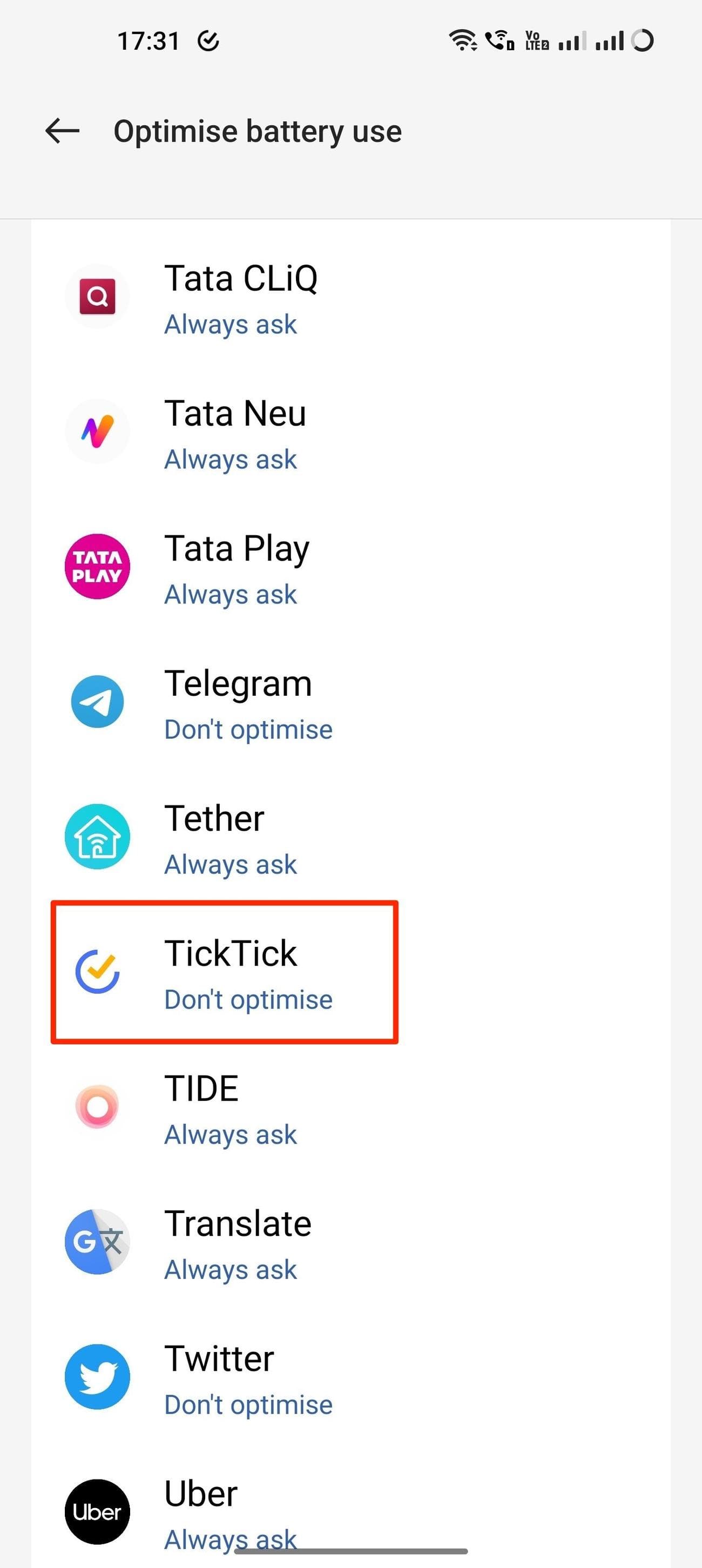Tap the Tata Neu app icon
The height and width of the screenshot is (1568, 702).
click(97, 432)
